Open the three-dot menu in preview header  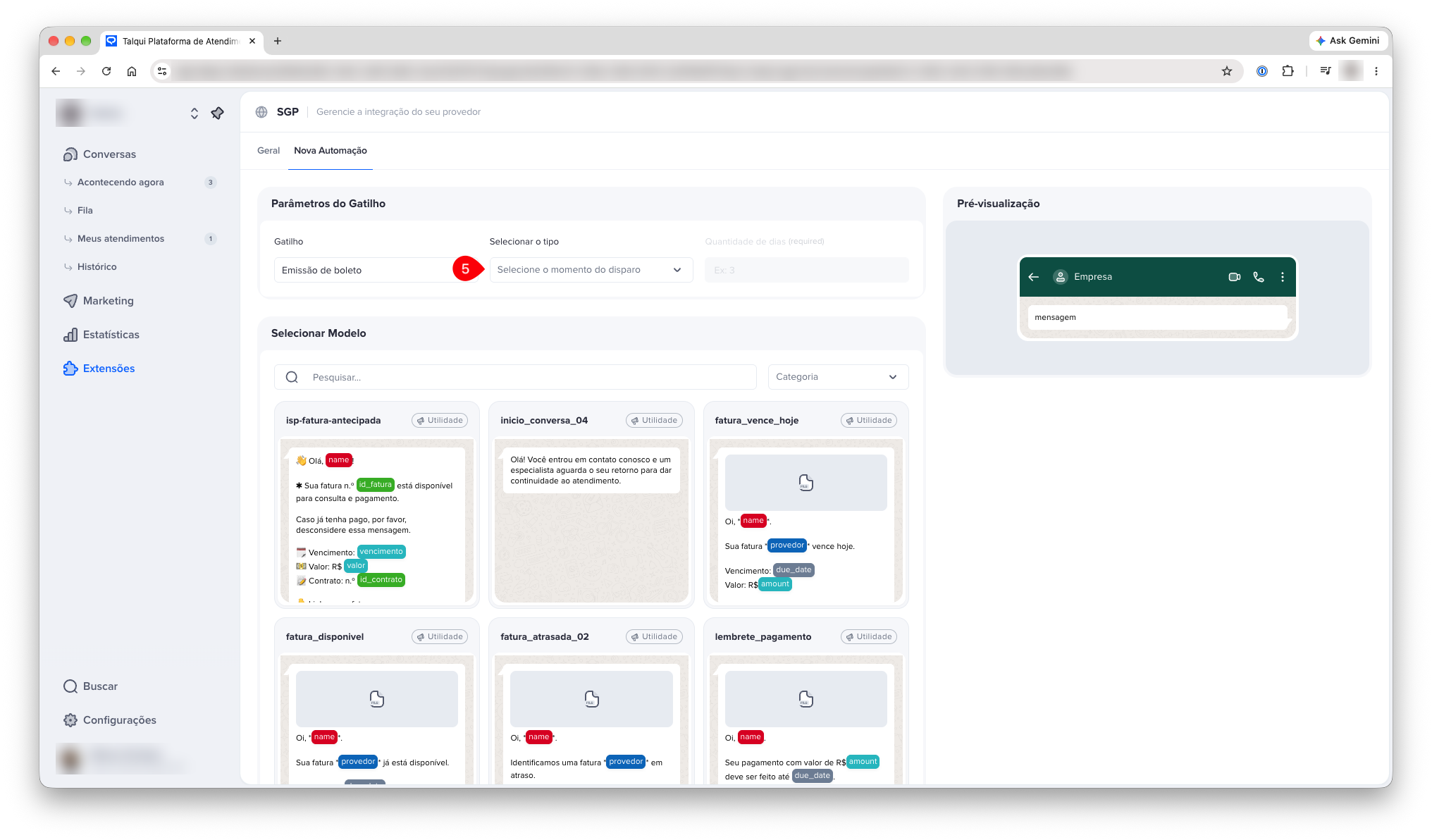(1283, 277)
